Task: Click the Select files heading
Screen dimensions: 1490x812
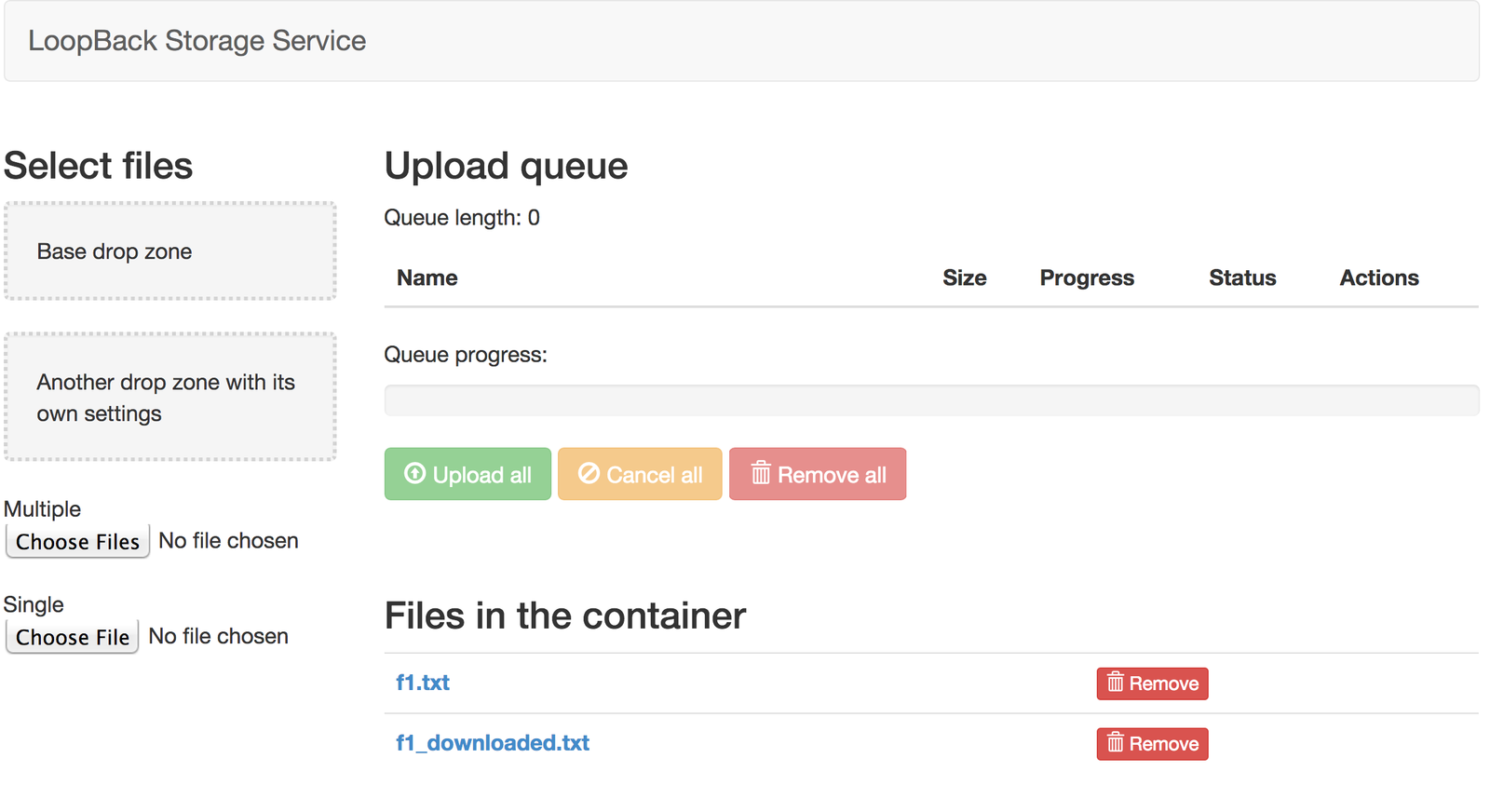Action: click(99, 166)
